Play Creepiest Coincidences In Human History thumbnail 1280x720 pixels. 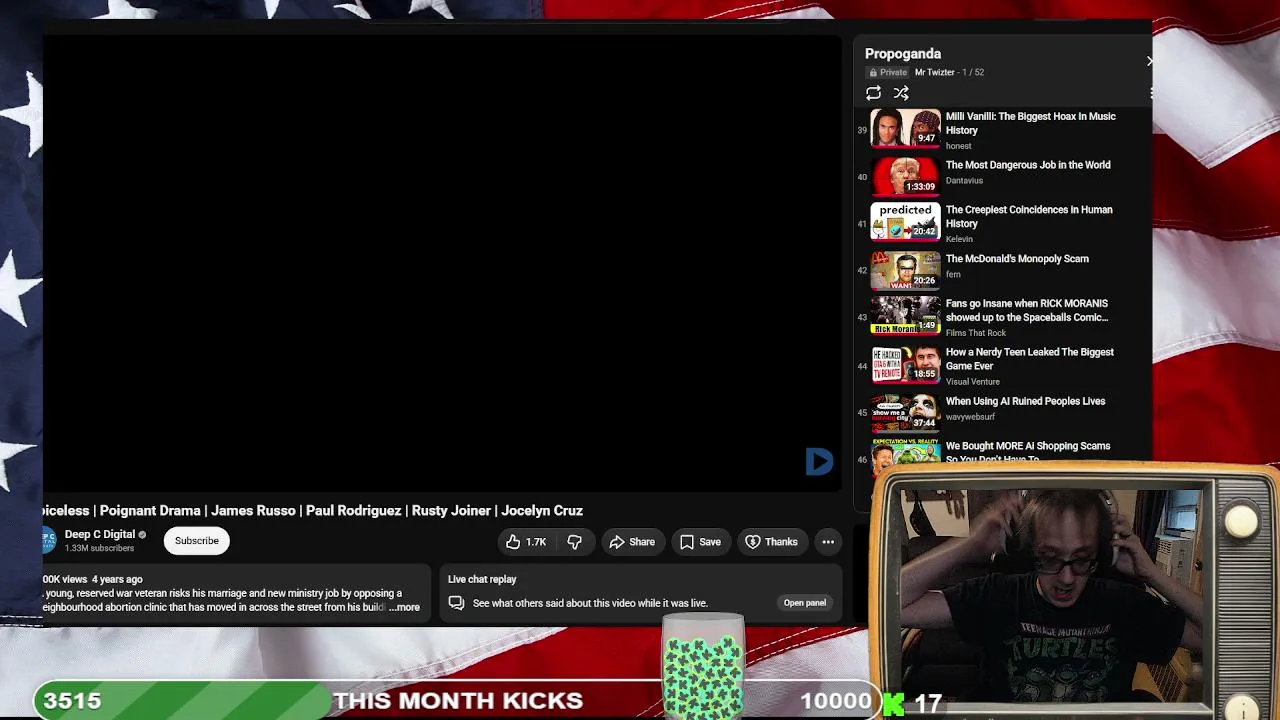click(905, 222)
